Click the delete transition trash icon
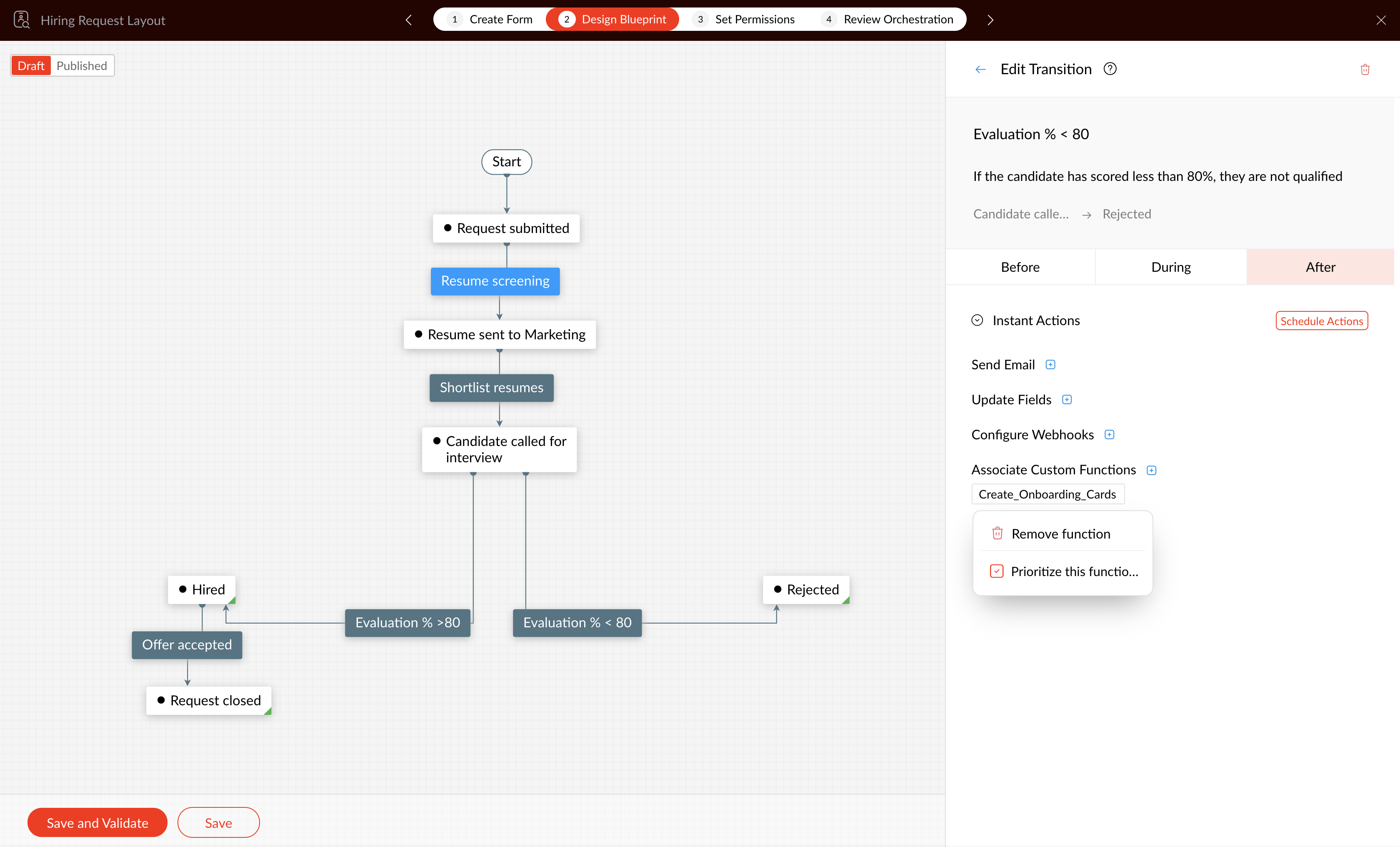Screen dimensions: 1400x847 (x=1365, y=69)
